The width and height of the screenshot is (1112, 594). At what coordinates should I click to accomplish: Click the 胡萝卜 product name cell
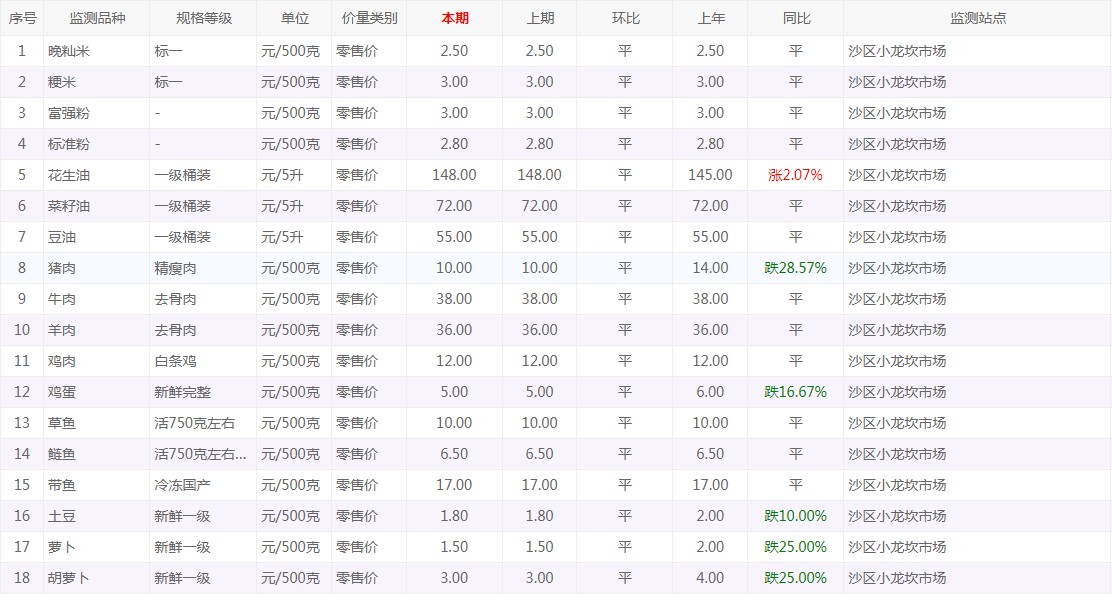(x=69, y=578)
